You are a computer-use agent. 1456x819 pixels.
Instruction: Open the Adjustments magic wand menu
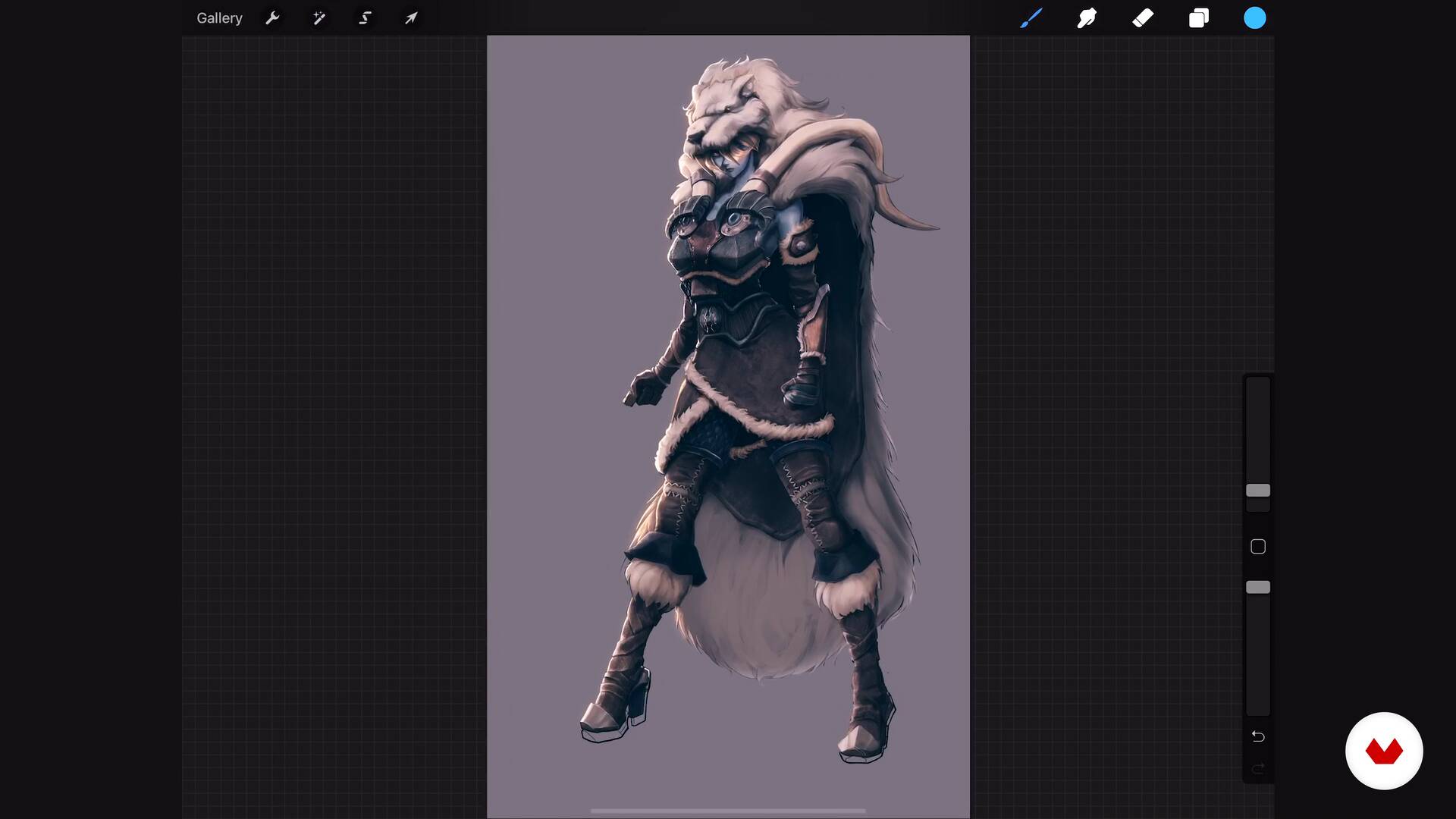pos(318,18)
